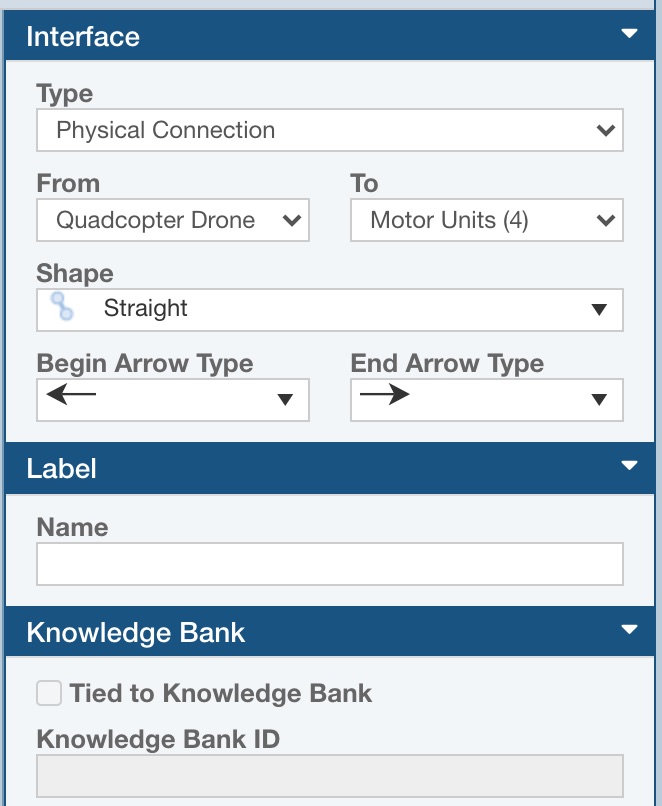
Task: Click the Label section header
Action: coord(62,468)
